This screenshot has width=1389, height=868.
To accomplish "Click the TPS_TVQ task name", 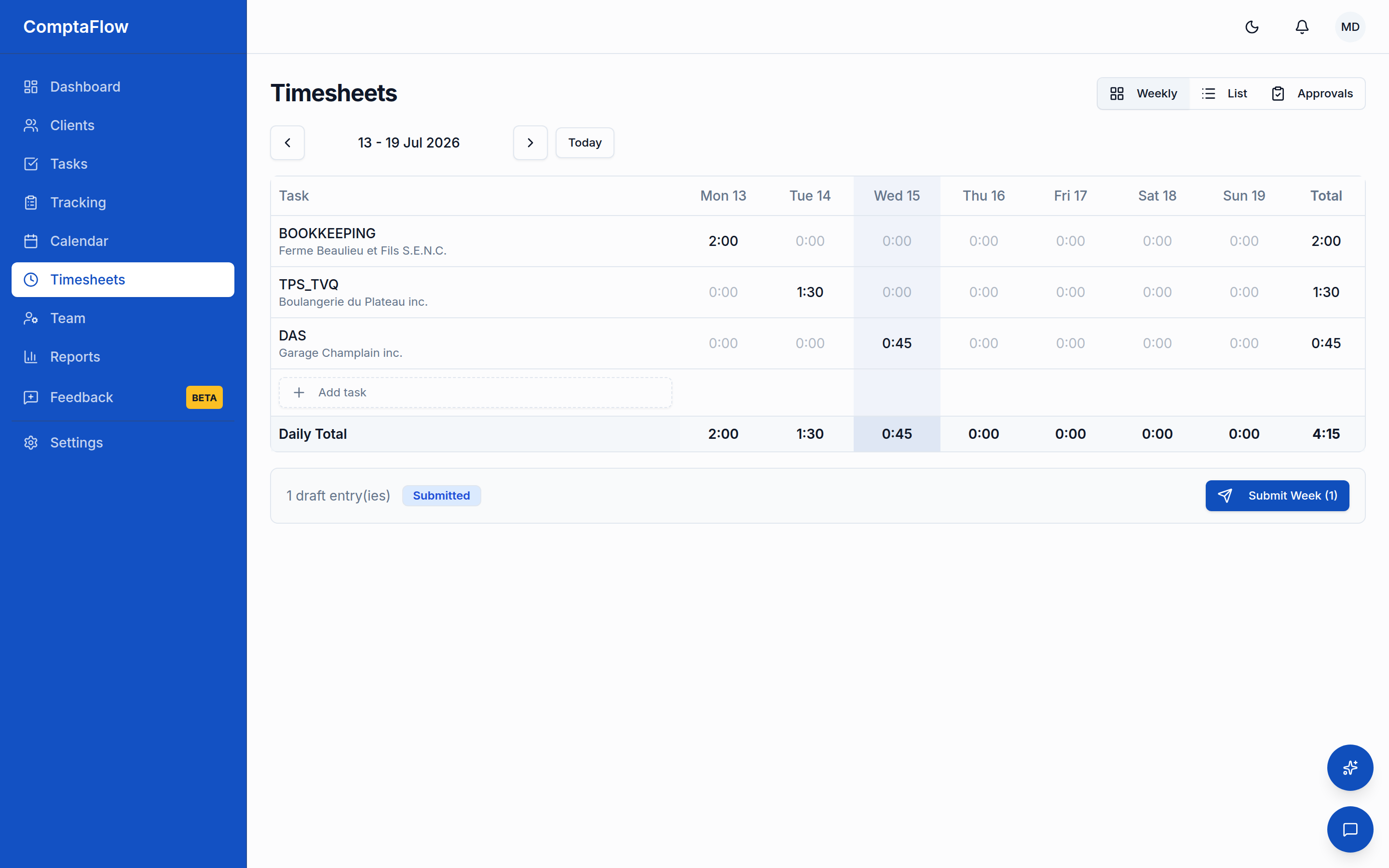I will point(309,284).
